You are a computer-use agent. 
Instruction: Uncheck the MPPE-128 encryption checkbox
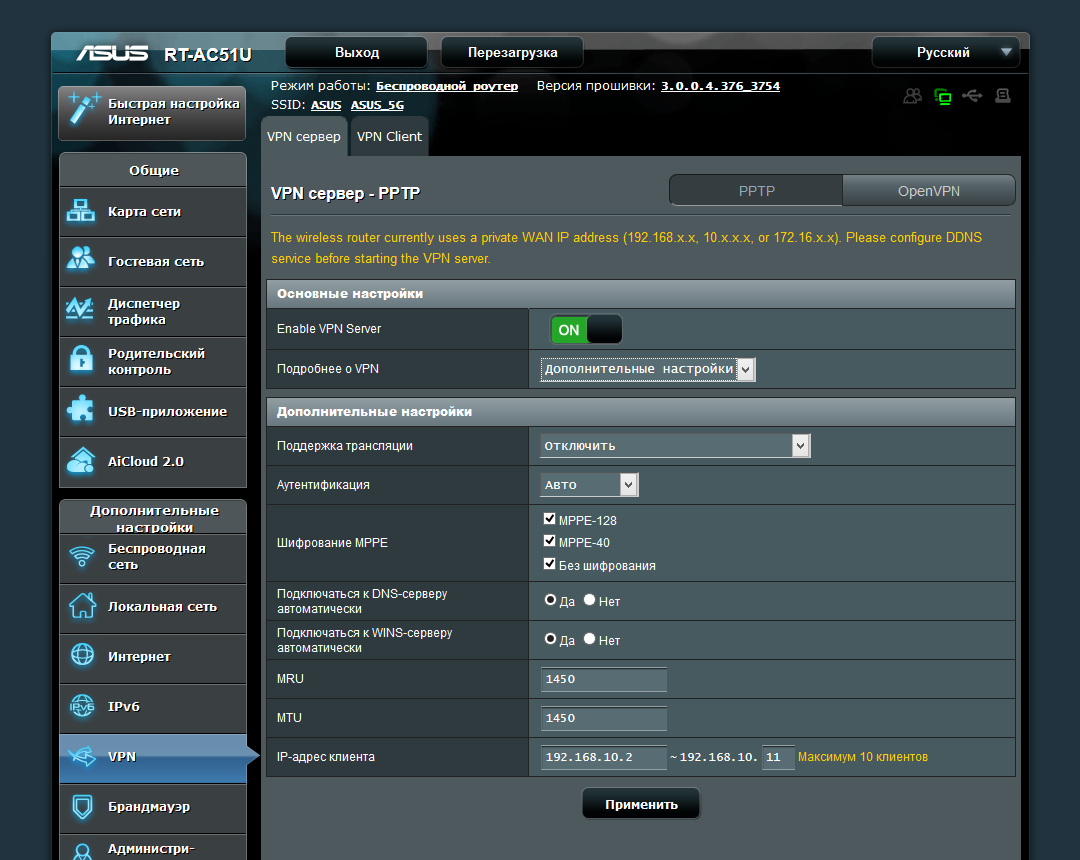[x=550, y=518]
